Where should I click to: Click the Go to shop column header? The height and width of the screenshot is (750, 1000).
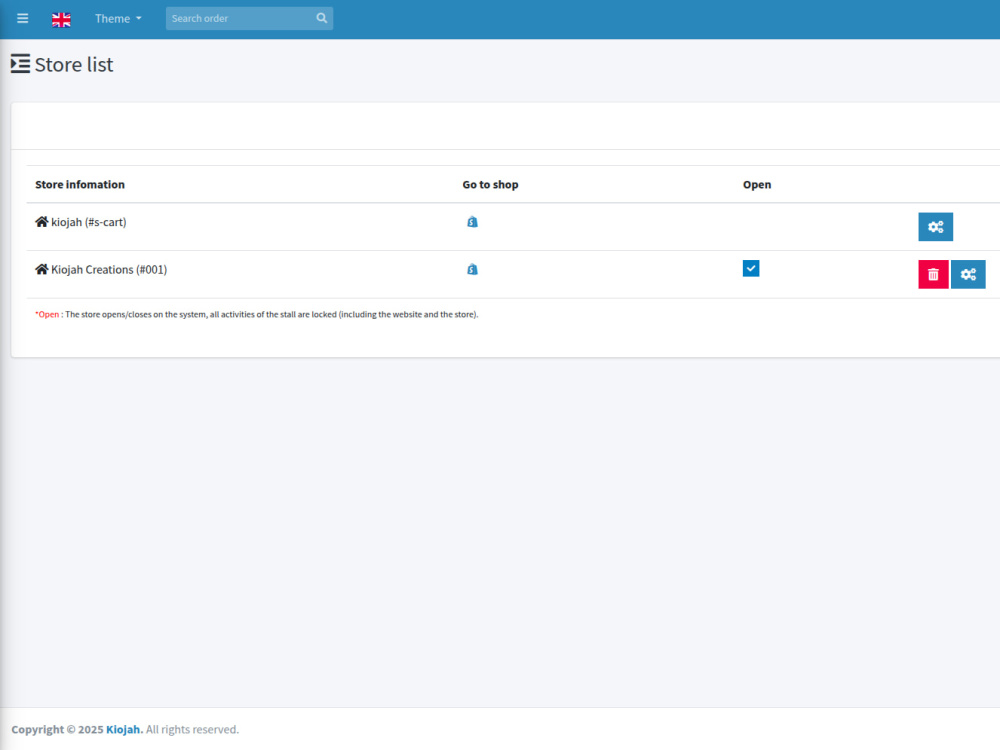click(490, 184)
